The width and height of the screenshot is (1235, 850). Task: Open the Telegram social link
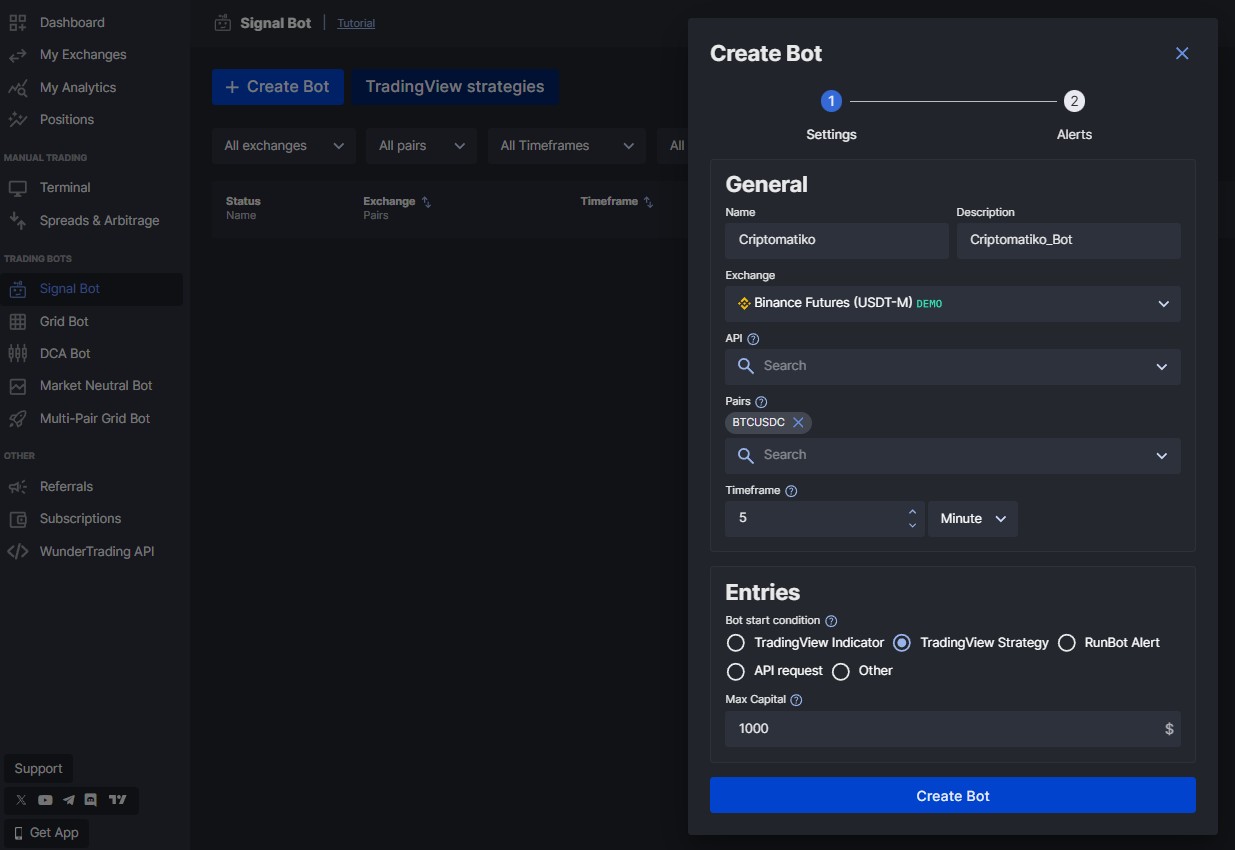tap(69, 800)
